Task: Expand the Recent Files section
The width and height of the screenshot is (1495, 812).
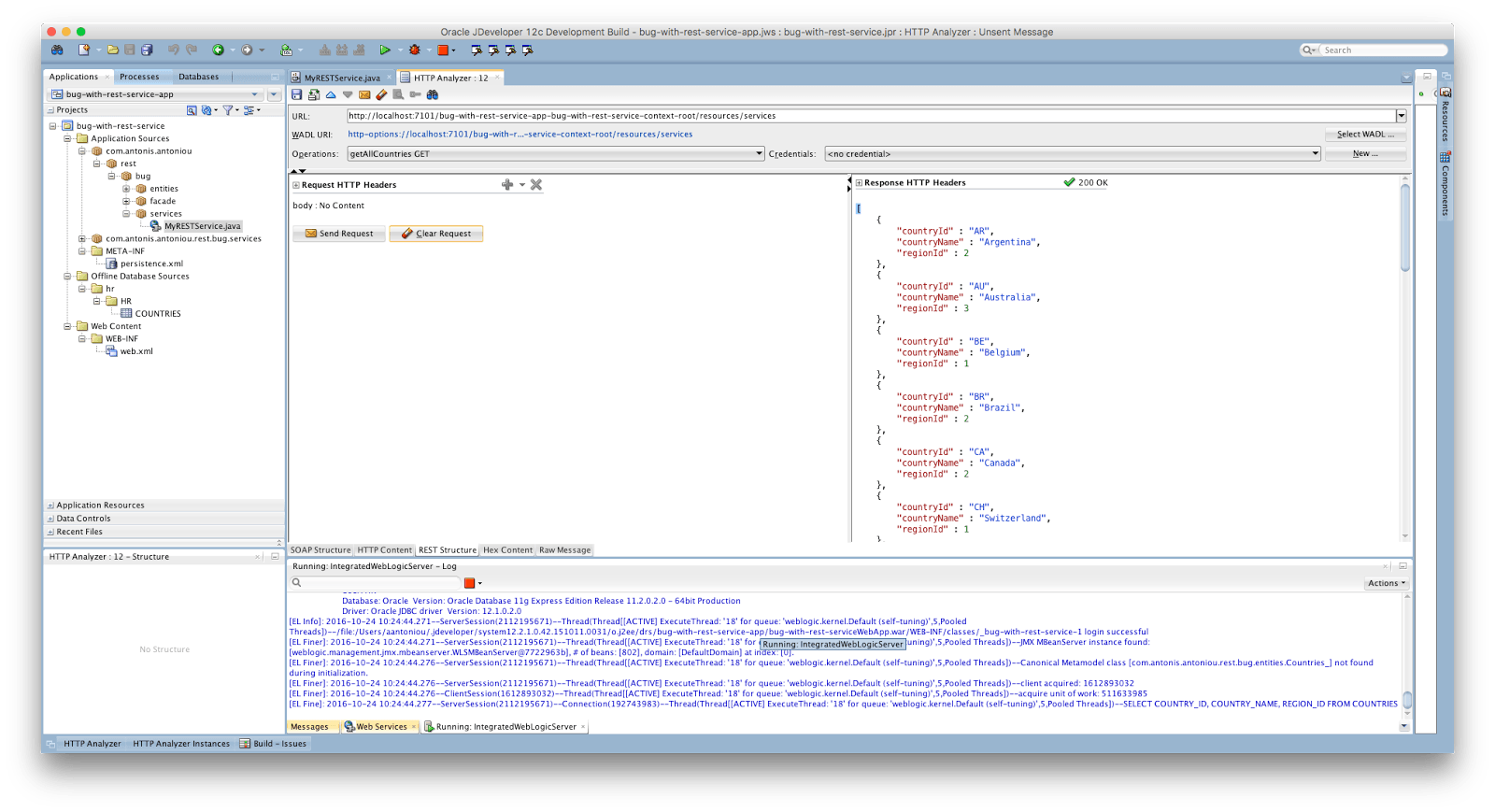Action: (50, 532)
